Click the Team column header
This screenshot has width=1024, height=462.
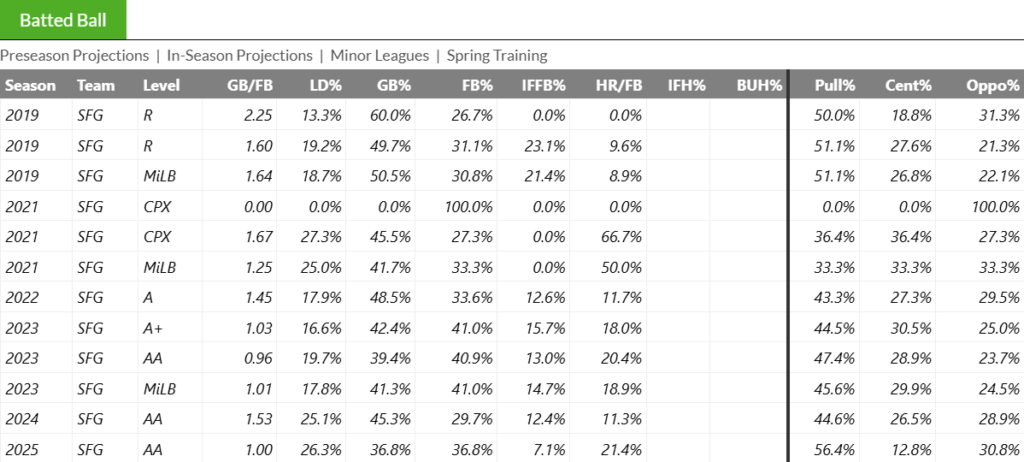(96, 86)
